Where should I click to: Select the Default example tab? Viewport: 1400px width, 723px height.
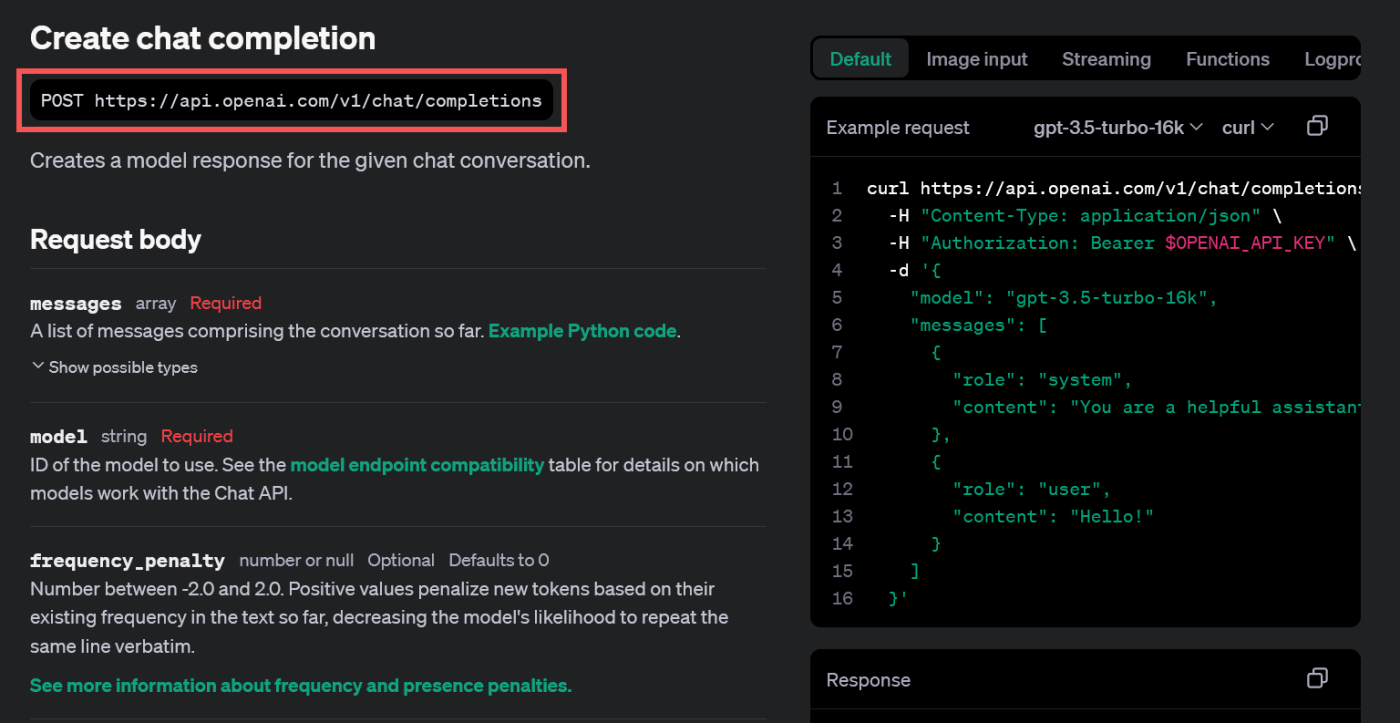click(860, 59)
